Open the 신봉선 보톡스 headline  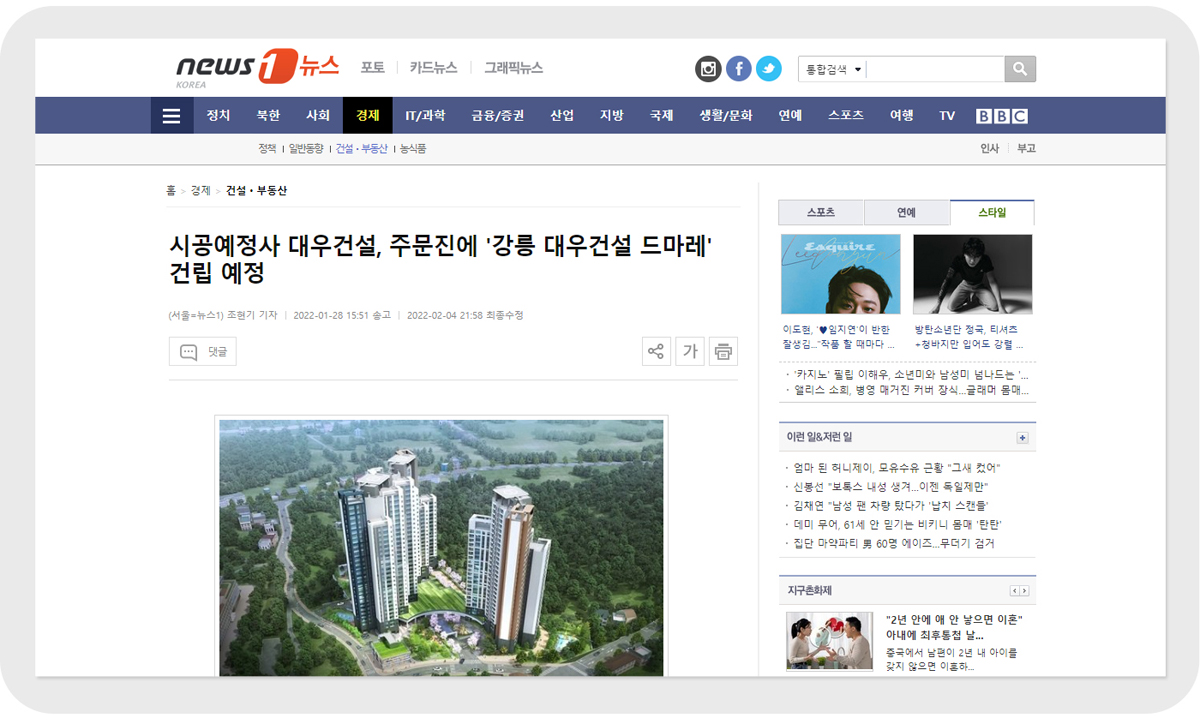(x=891, y=487)
